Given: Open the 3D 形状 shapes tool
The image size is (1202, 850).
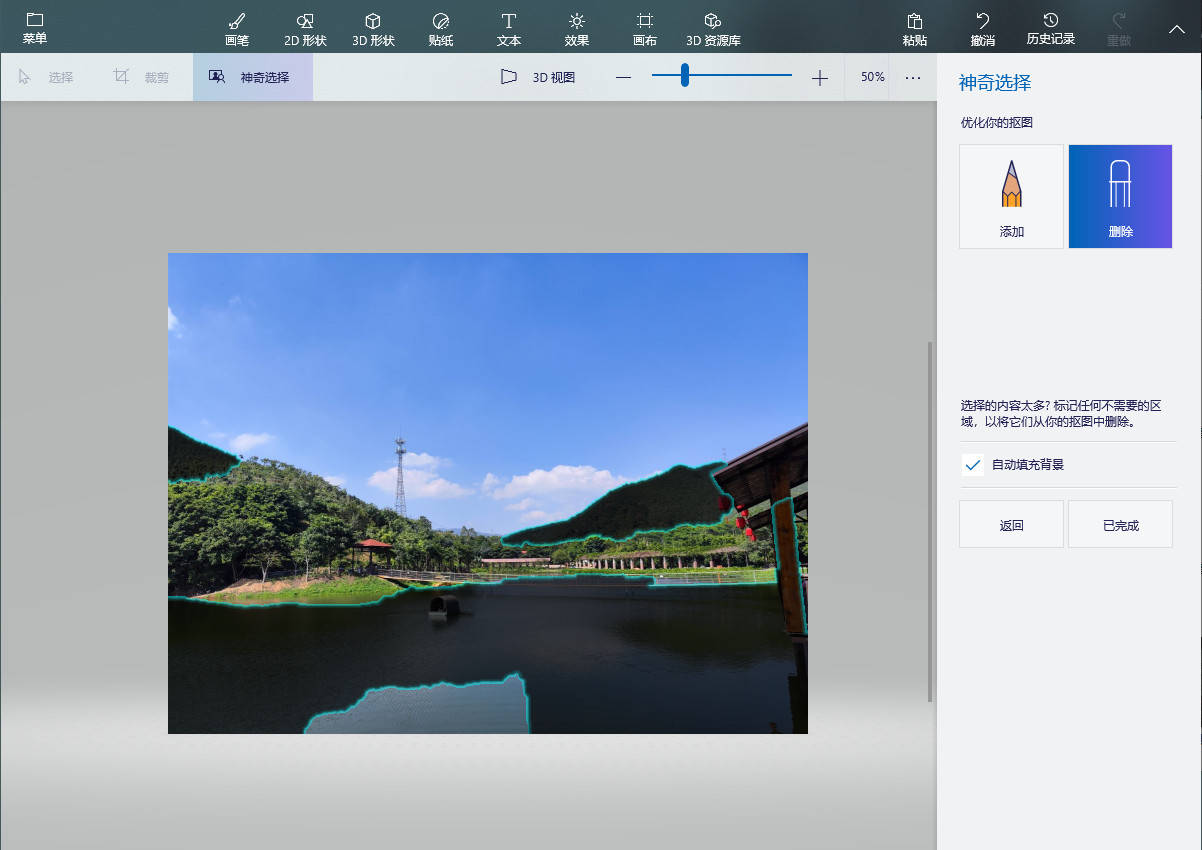Looking at the screenshot, I should tap(373, 29).
